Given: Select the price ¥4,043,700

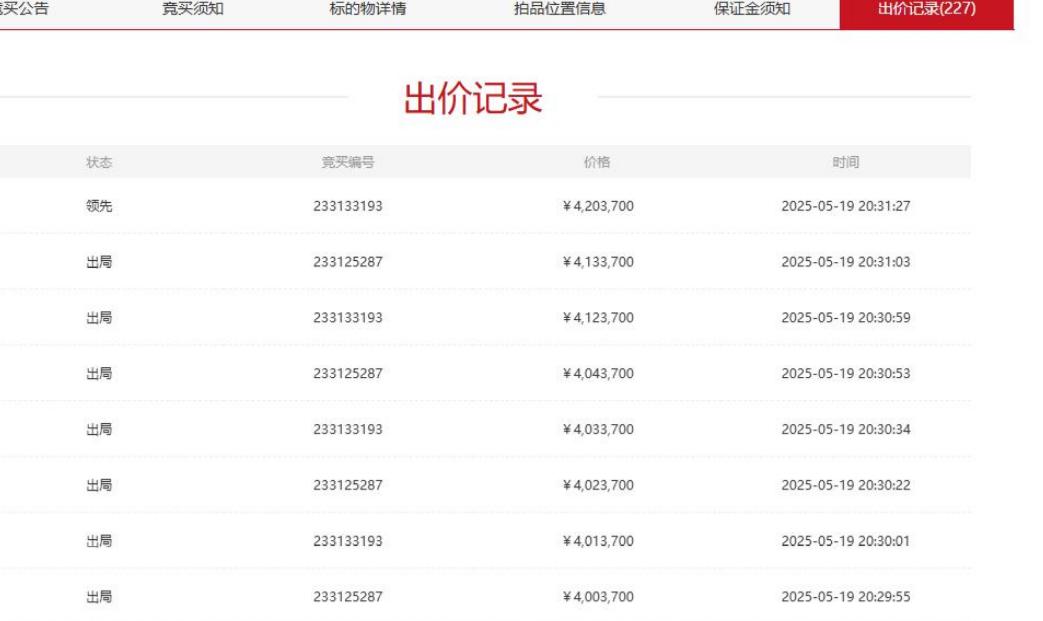Looking at the screenshot, I should tap(597, 374).
